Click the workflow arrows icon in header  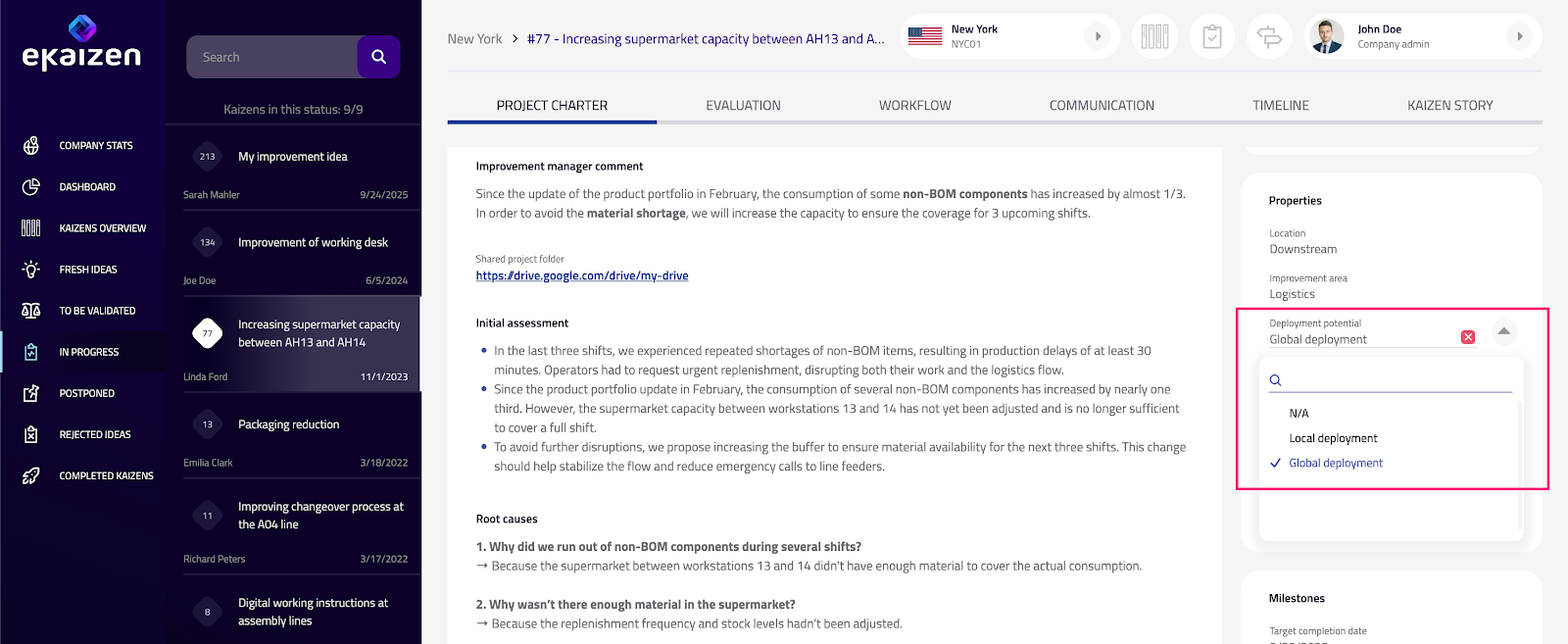1269,37
